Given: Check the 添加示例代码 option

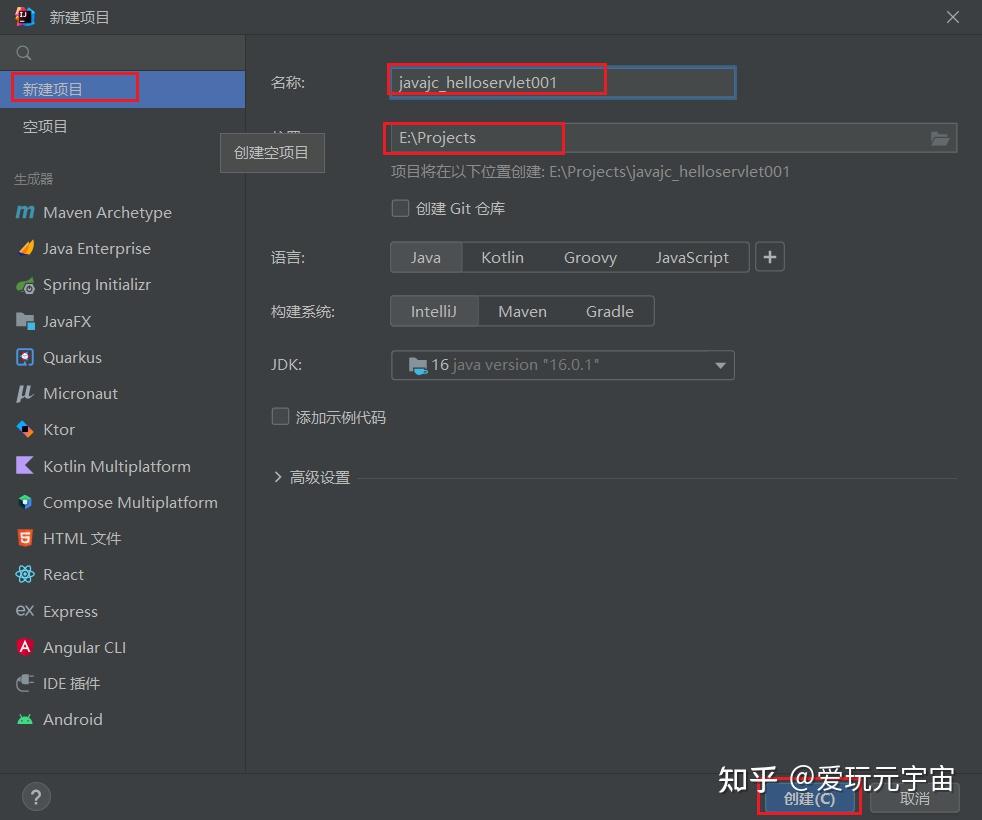Looking at the screenshot, I should (x=280, y=417).
